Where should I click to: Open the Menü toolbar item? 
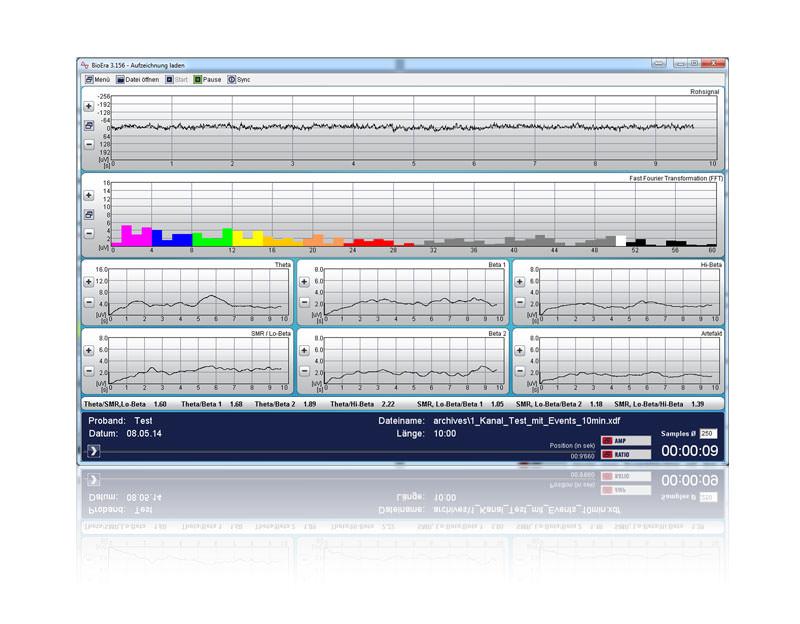(97, 80)
